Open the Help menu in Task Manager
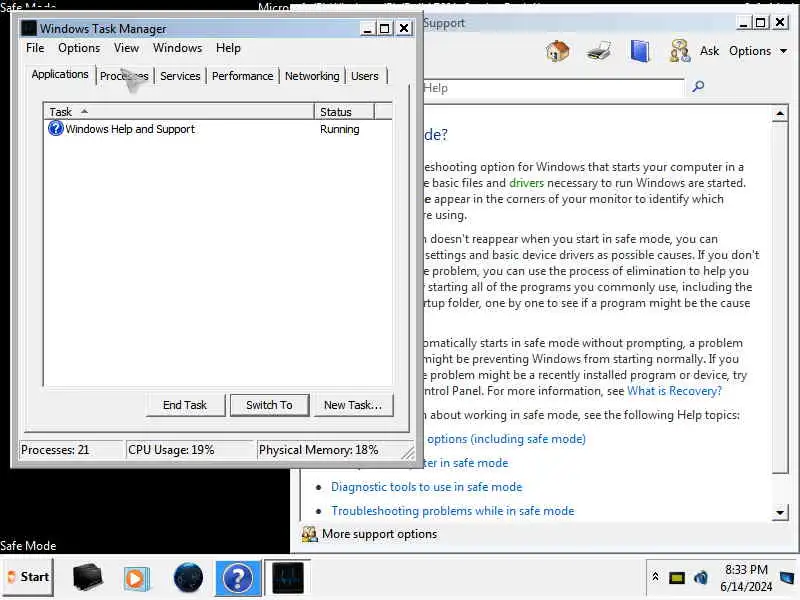The height and width of the screenshot is (600, 800). [228, 48]
